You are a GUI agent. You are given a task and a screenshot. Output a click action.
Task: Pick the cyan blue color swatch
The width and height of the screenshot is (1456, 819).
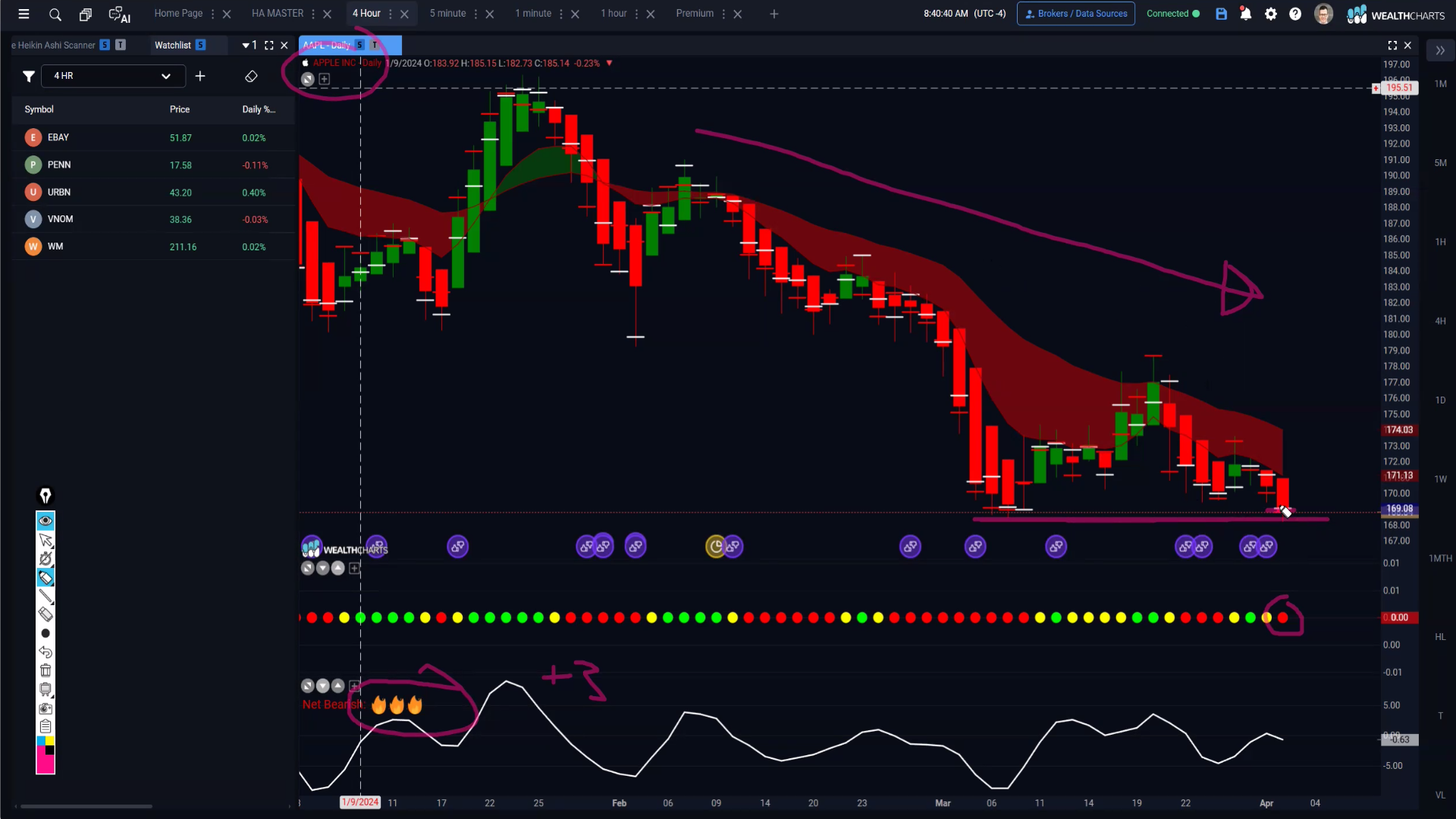pyautogui.click(x=41, y=740)
